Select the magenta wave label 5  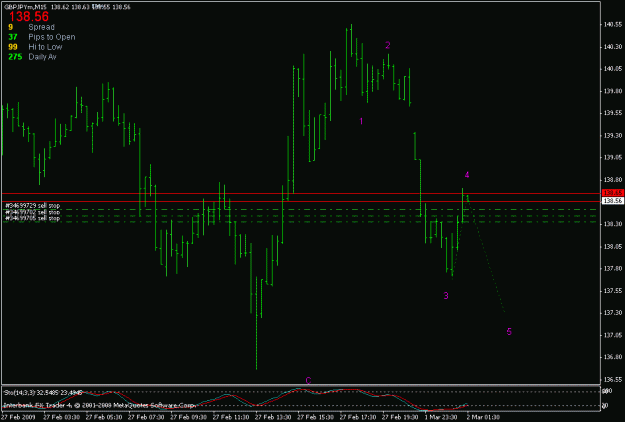509,332
